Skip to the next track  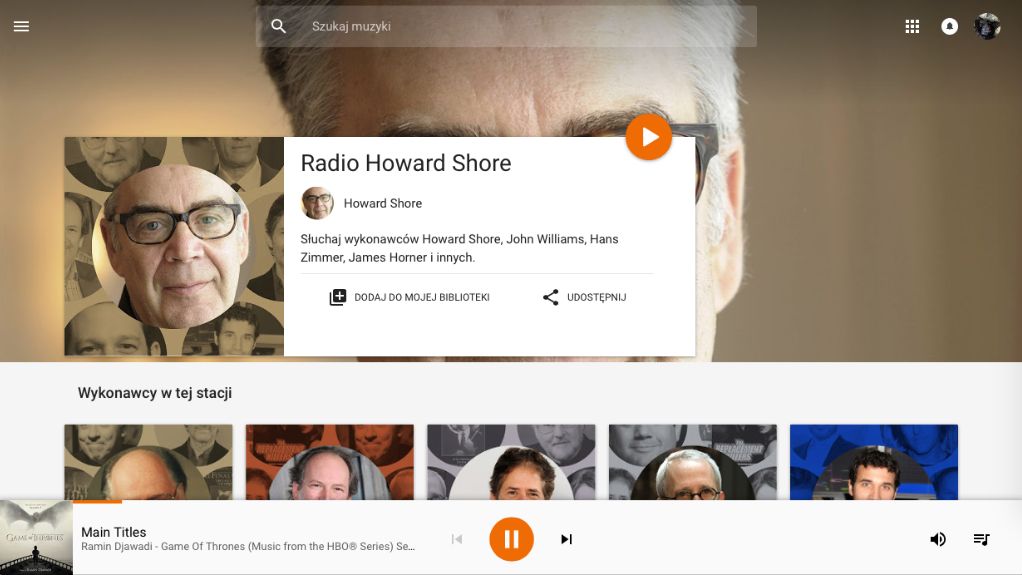coord(566,539)
